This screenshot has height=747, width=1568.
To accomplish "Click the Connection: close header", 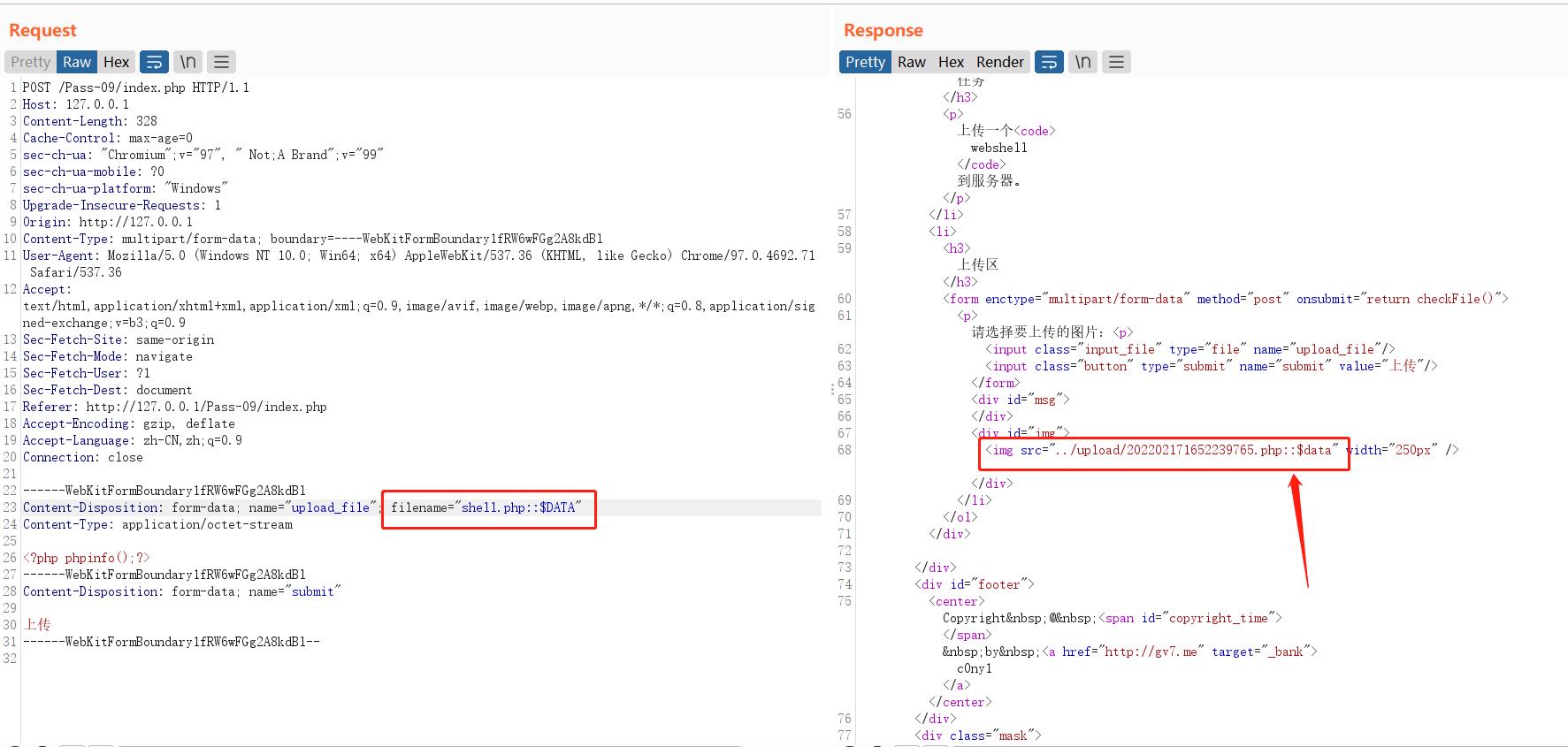I will pos(83,457).
